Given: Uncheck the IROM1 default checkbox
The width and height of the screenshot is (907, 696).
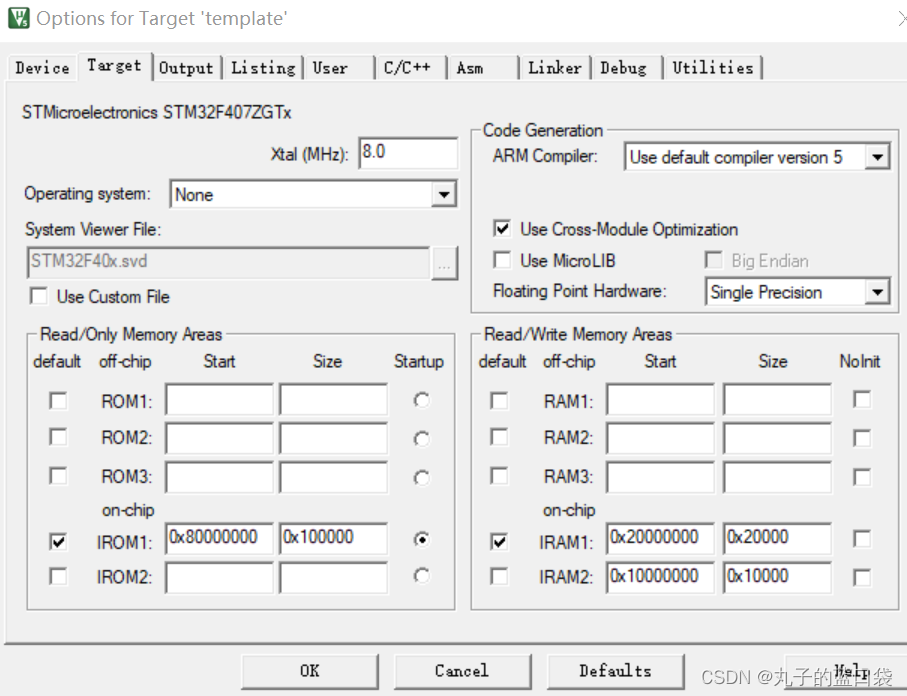Looking at the screenshot, I should coord(58,542).
